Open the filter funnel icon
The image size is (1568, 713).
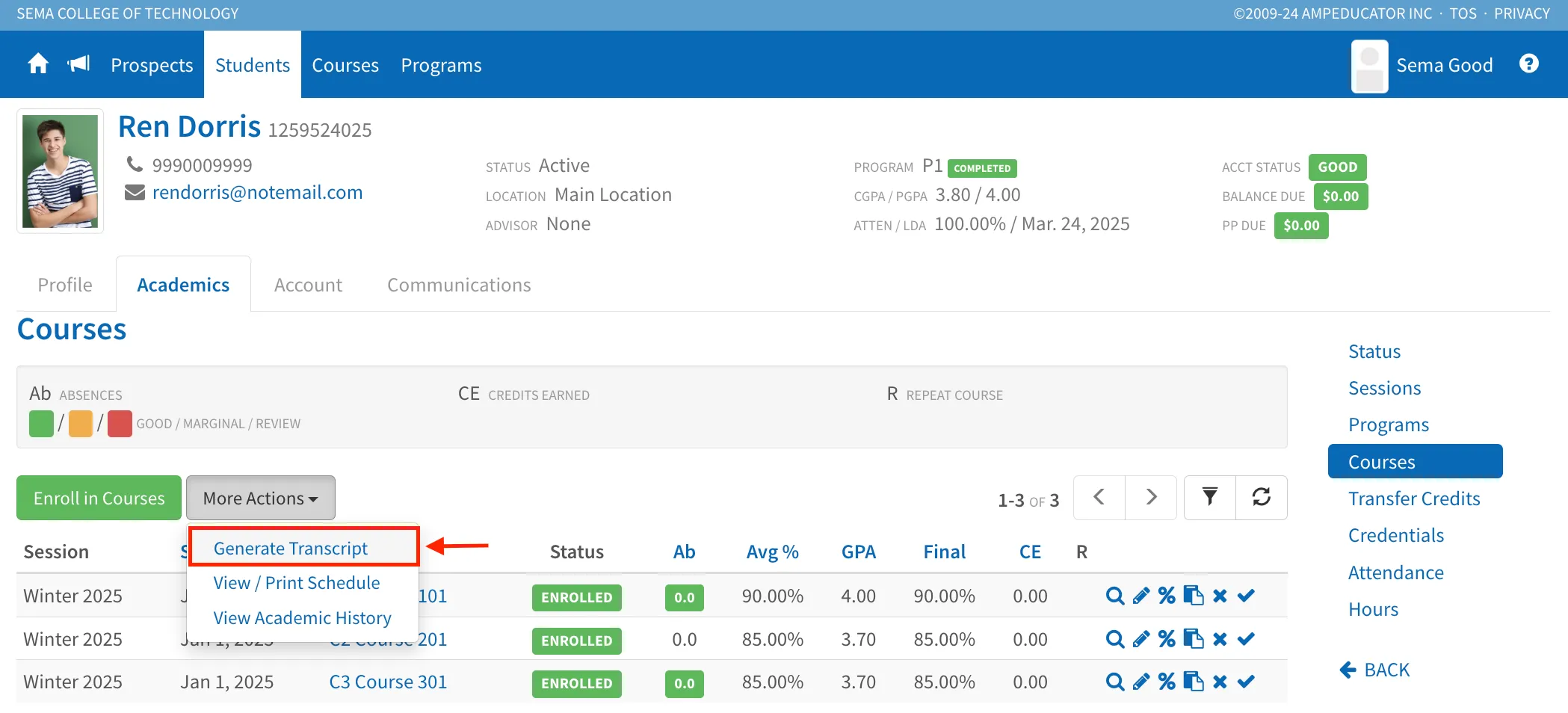point(1210,497)
